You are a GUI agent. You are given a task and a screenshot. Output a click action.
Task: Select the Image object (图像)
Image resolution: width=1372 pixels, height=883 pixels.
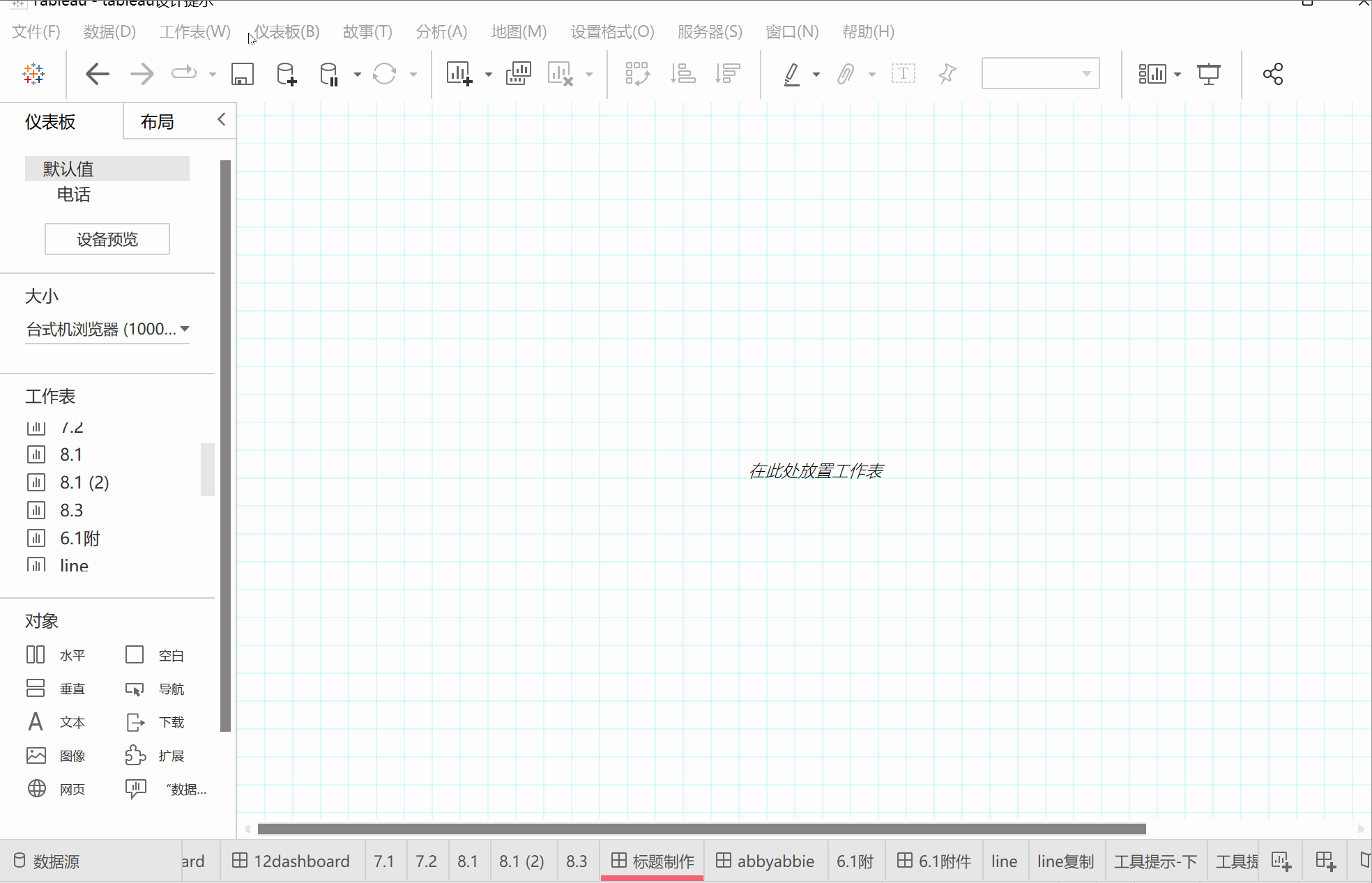57,755
